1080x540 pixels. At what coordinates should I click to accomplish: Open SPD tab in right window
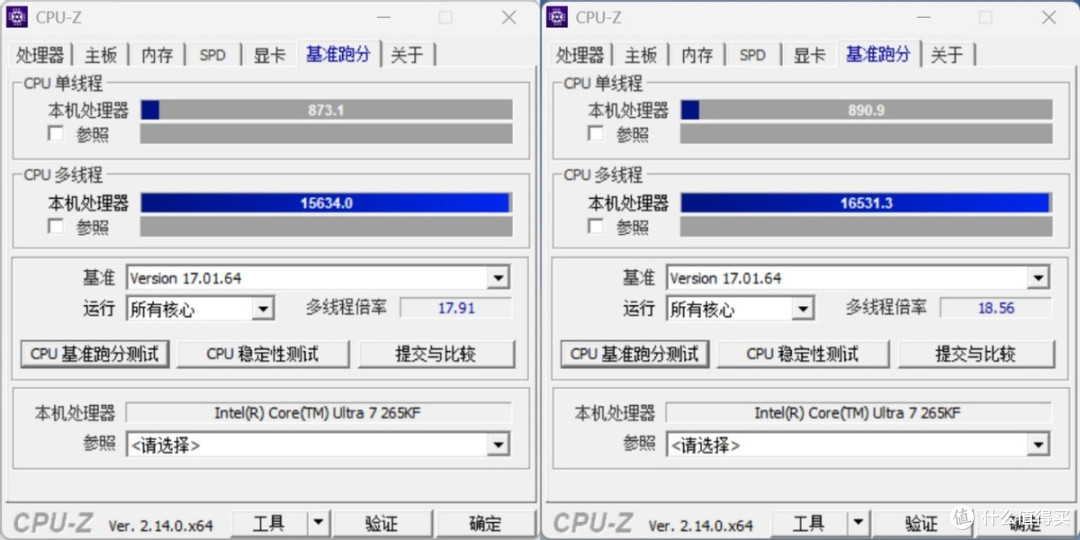(x=753, y=55)
